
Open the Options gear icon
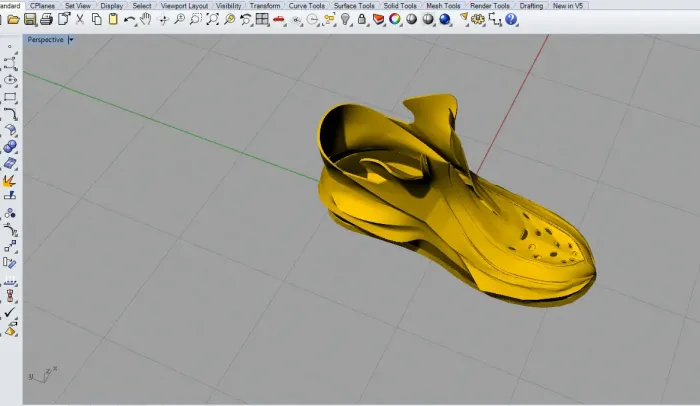pos(478,20)
